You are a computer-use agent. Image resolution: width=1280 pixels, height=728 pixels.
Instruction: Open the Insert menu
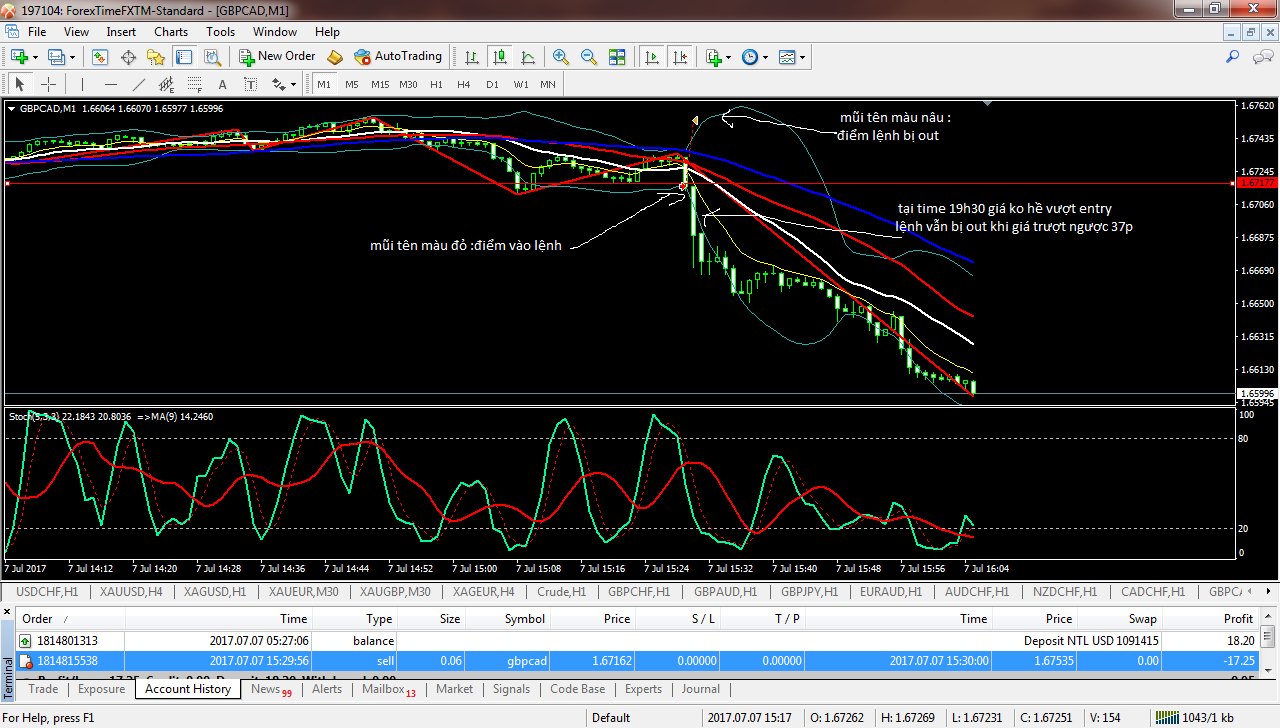(121, 32)
